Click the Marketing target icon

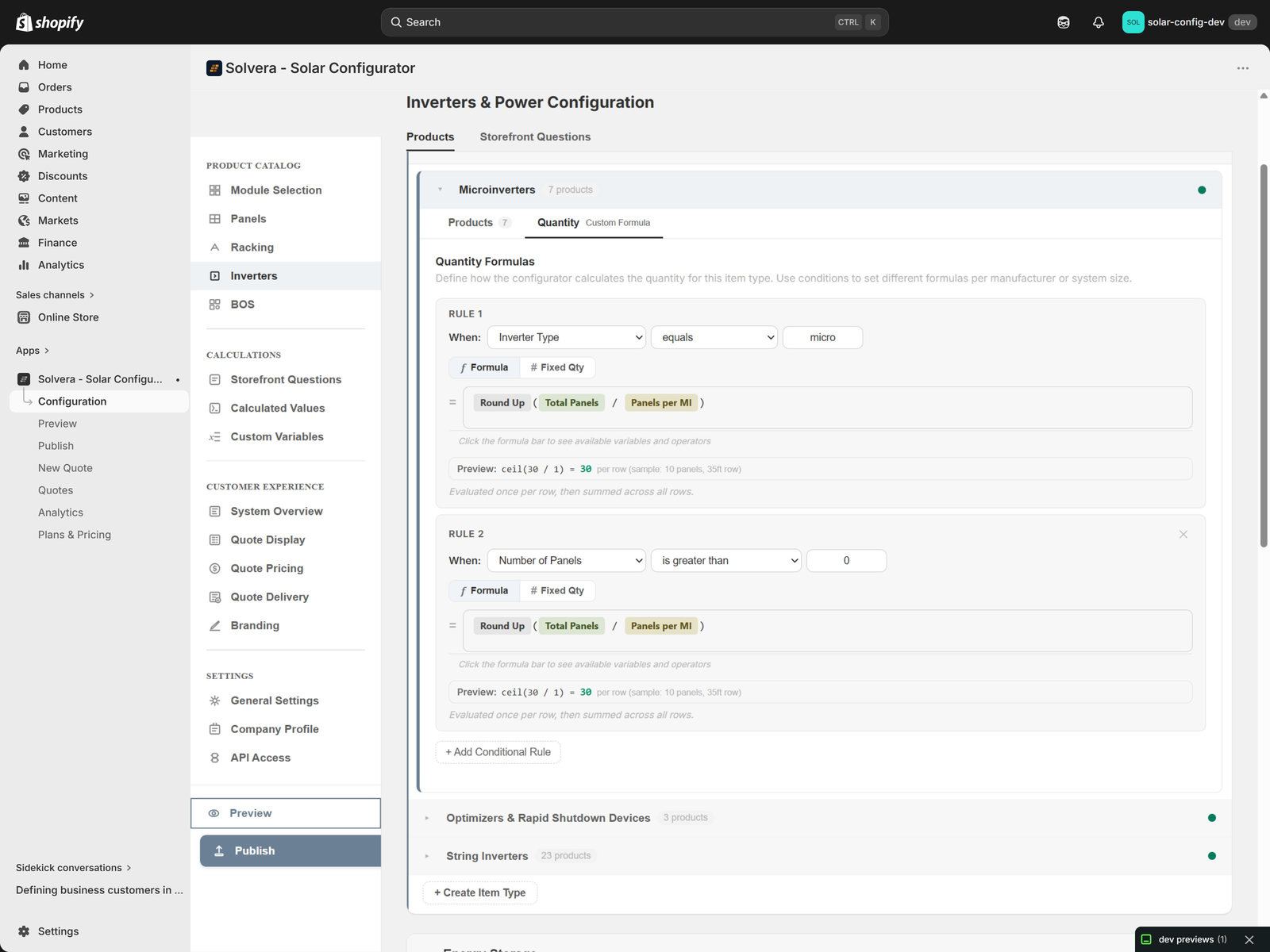(24, 154)
